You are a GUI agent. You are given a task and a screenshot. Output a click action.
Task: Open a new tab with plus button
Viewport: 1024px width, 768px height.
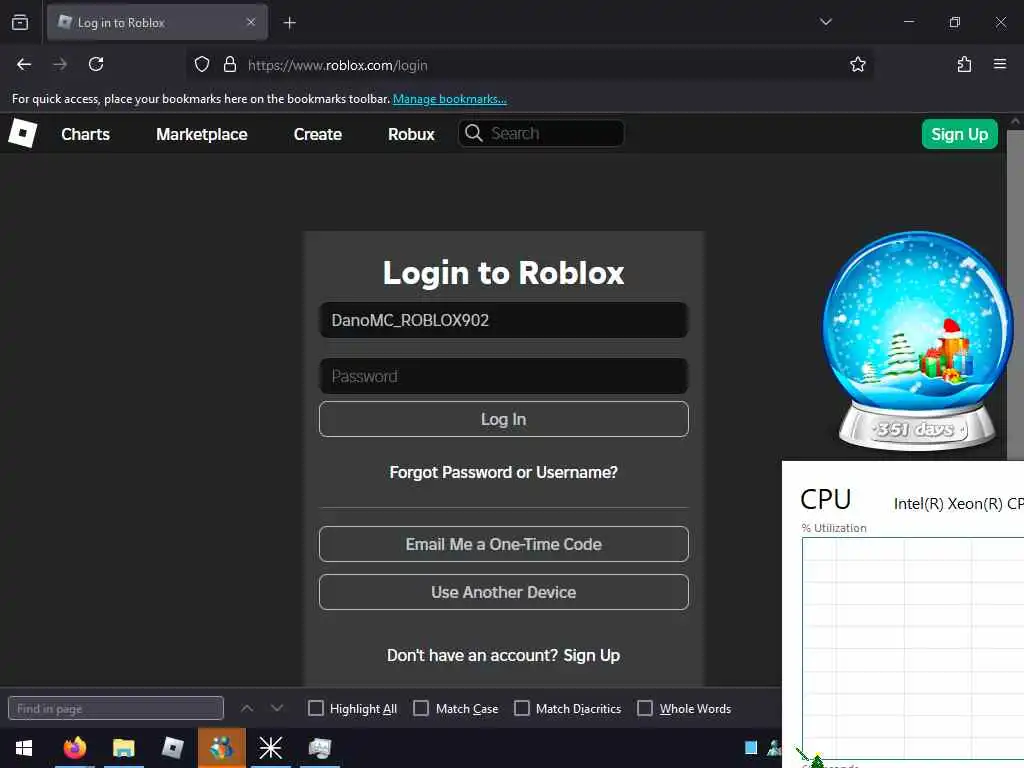[x=289, y=23]
